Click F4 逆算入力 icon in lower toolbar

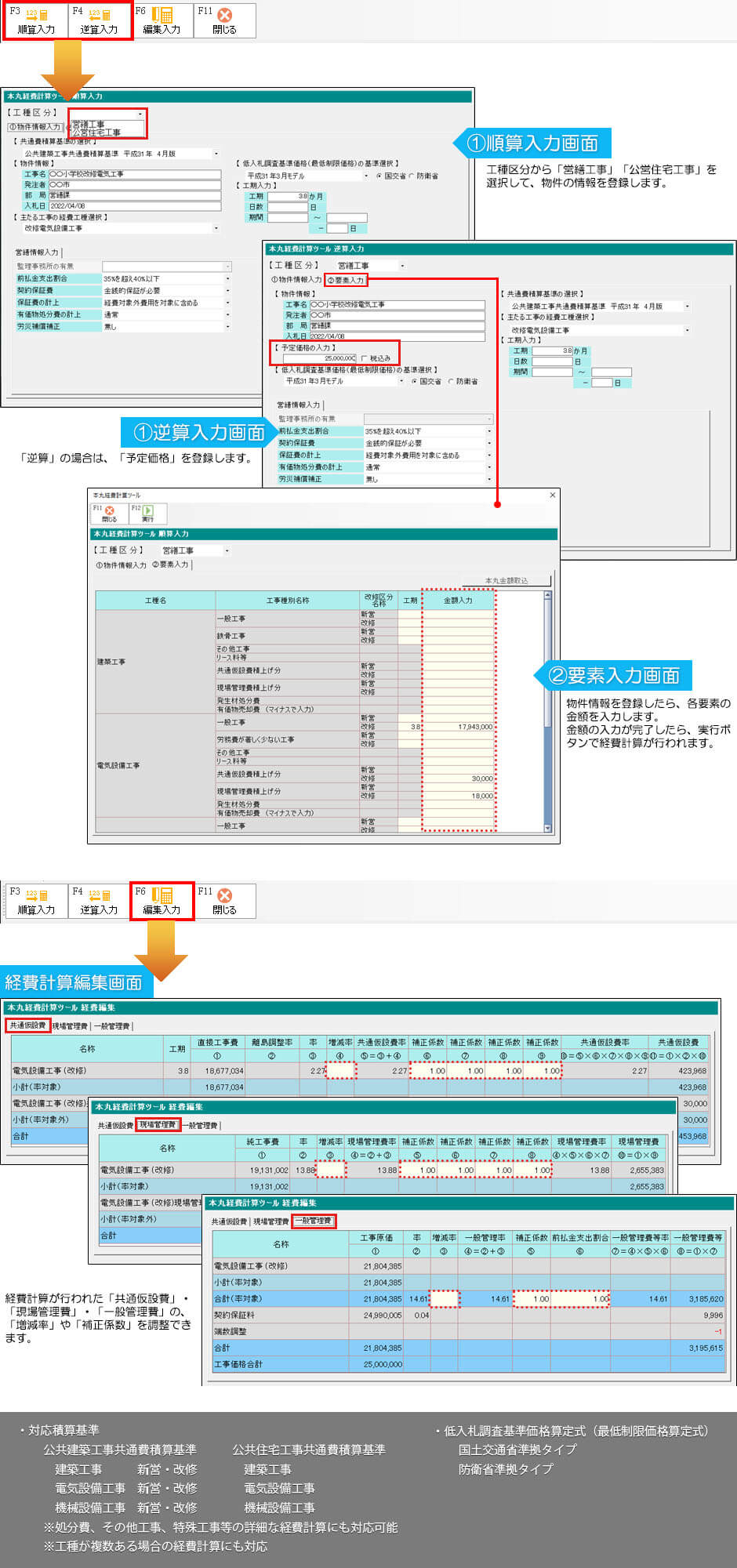coord(99,901)
